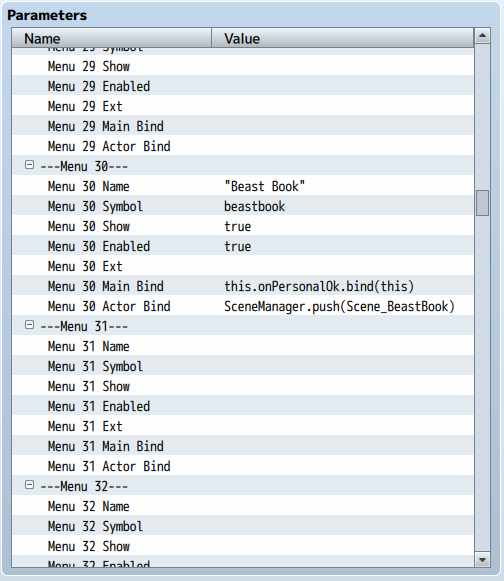The height and width of the screenshot is (581, 504).
Task: Select the Menu 31 Name row
Action: click(x=243, y=346)
